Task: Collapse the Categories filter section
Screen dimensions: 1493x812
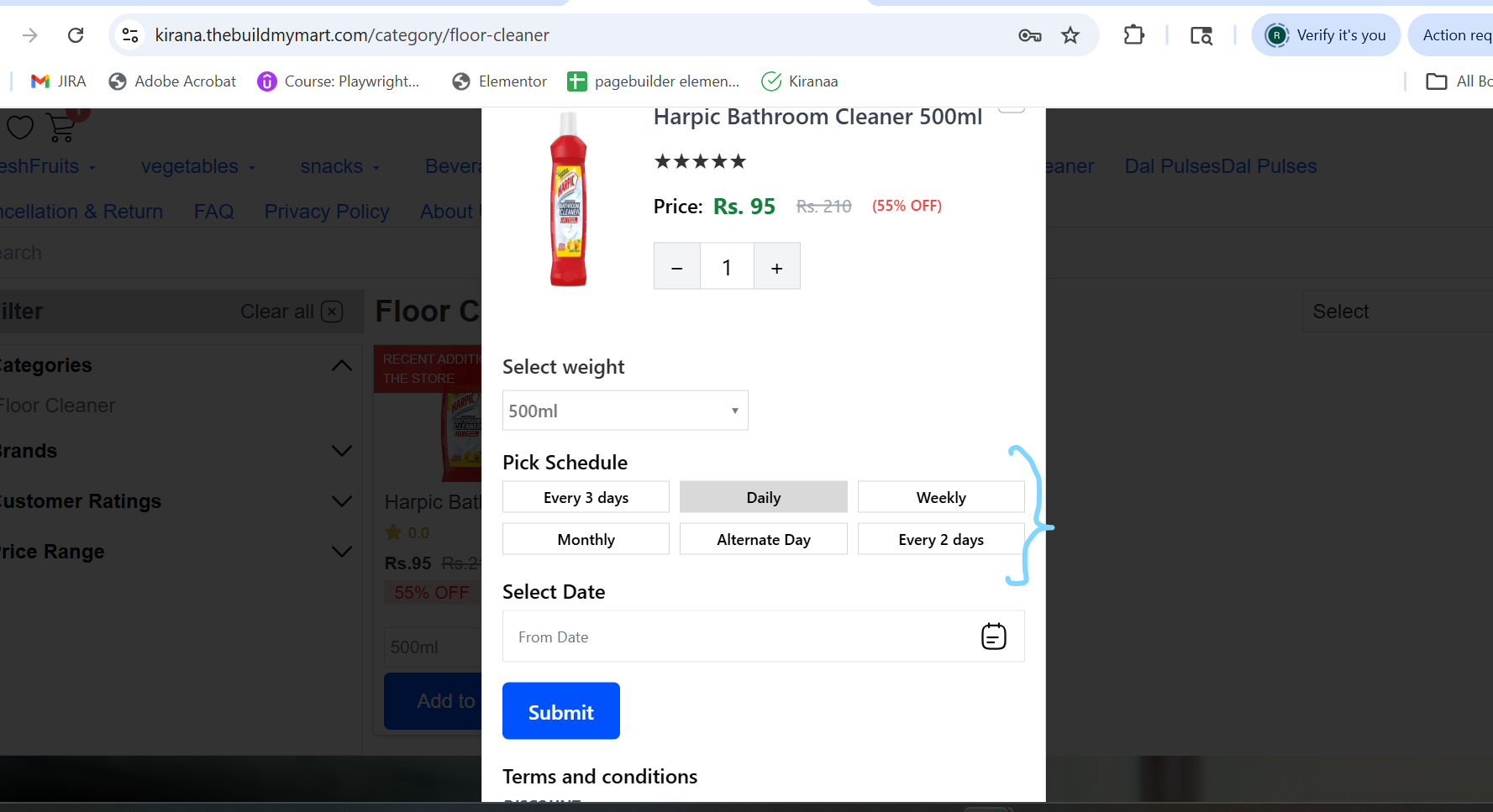Action: coord(342,365)
